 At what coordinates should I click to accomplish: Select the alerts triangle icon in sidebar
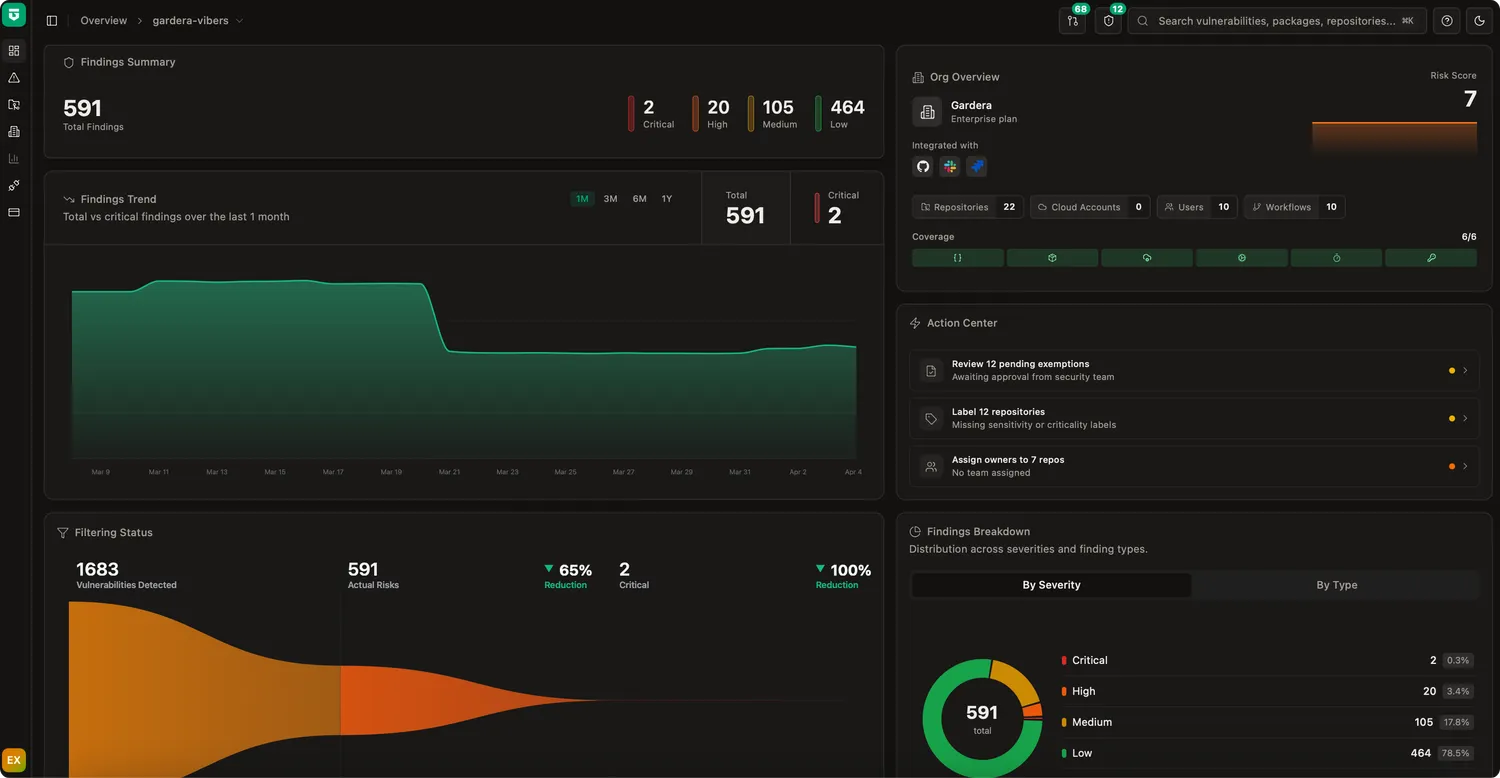14,77
